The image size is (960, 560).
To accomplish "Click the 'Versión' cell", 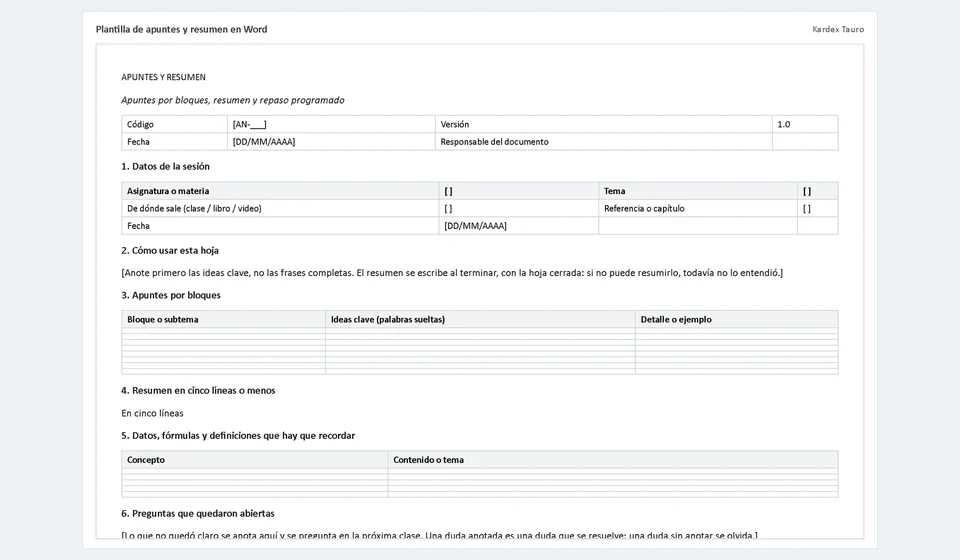I will [604, 124].
